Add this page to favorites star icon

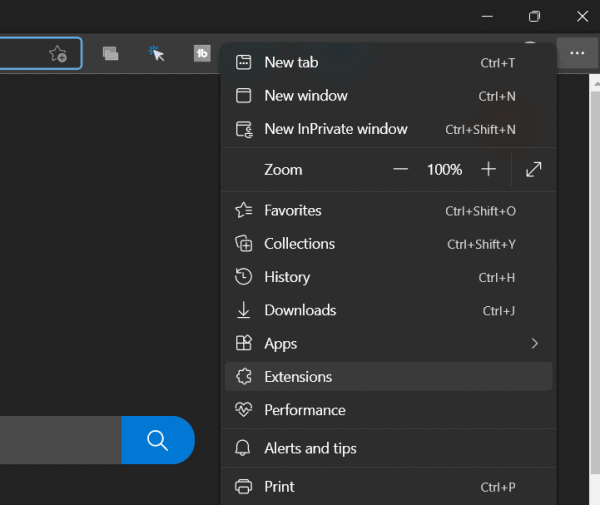tap(58, 54)
